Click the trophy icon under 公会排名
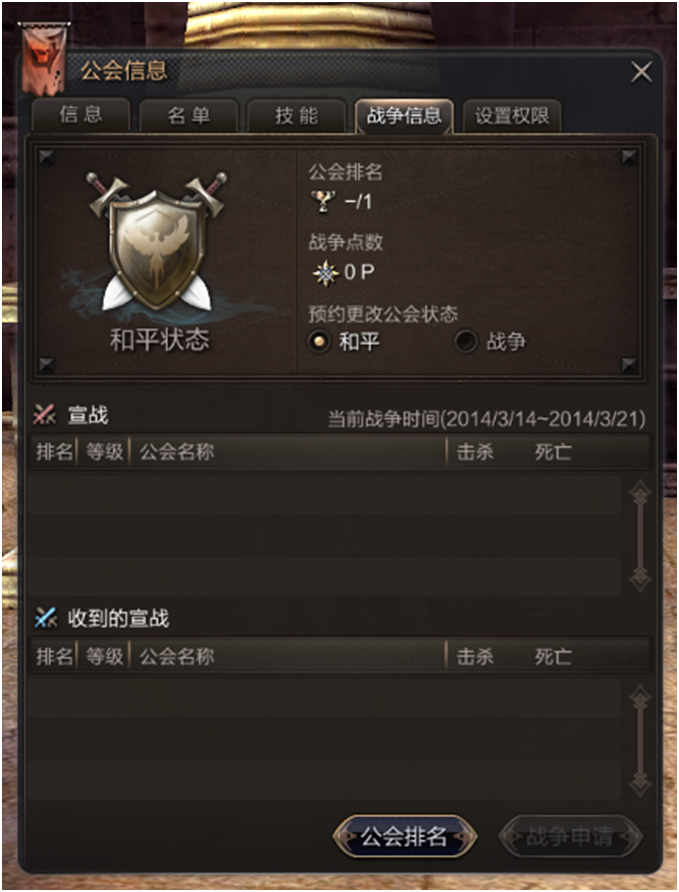 click(x=322, y=201)
